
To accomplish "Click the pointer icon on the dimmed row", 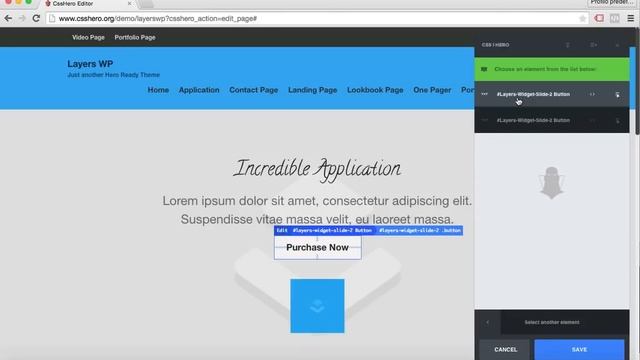I will (x=618, y=121).
